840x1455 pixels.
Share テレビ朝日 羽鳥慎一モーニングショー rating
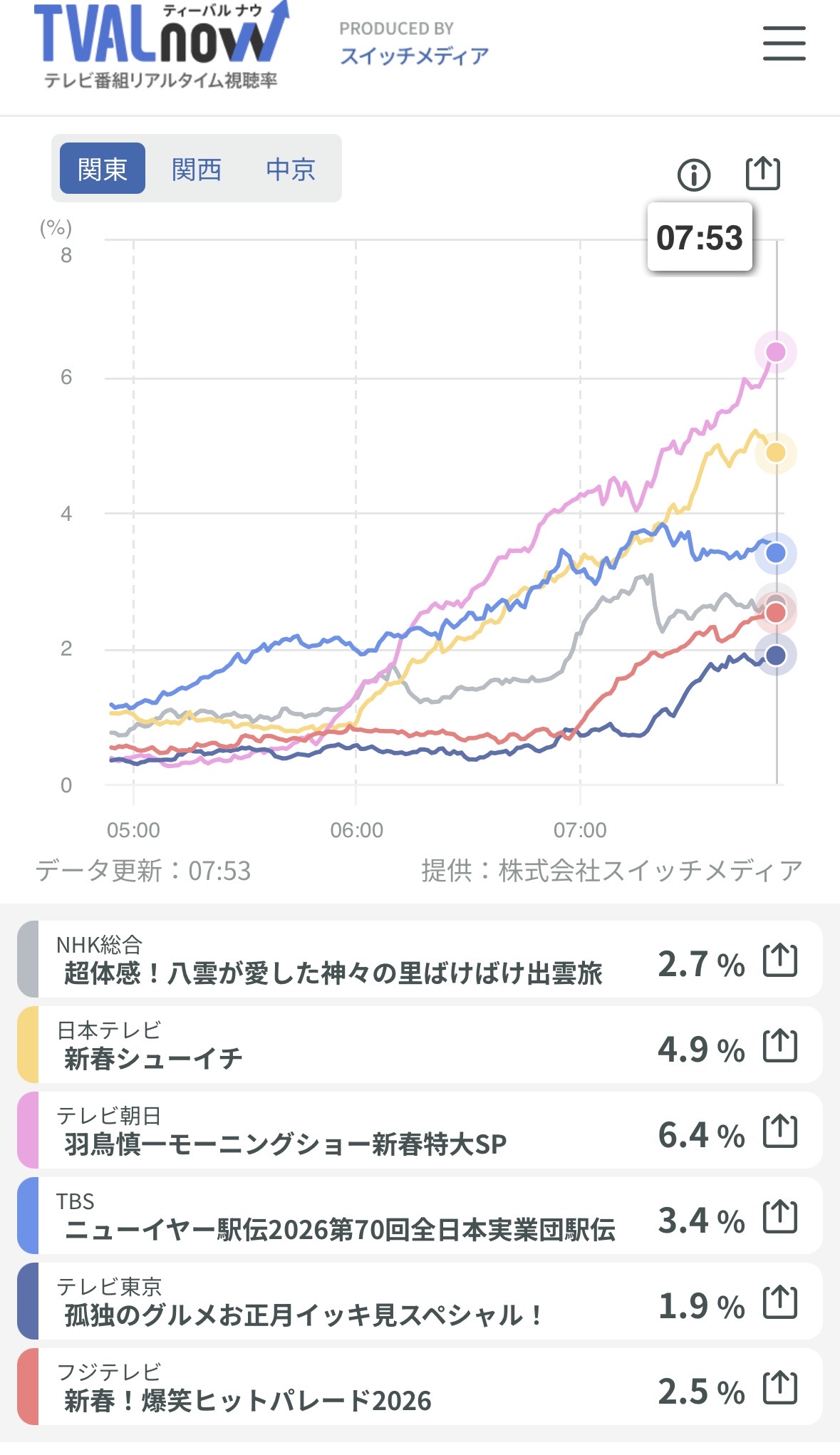[x=779, y=1131]
